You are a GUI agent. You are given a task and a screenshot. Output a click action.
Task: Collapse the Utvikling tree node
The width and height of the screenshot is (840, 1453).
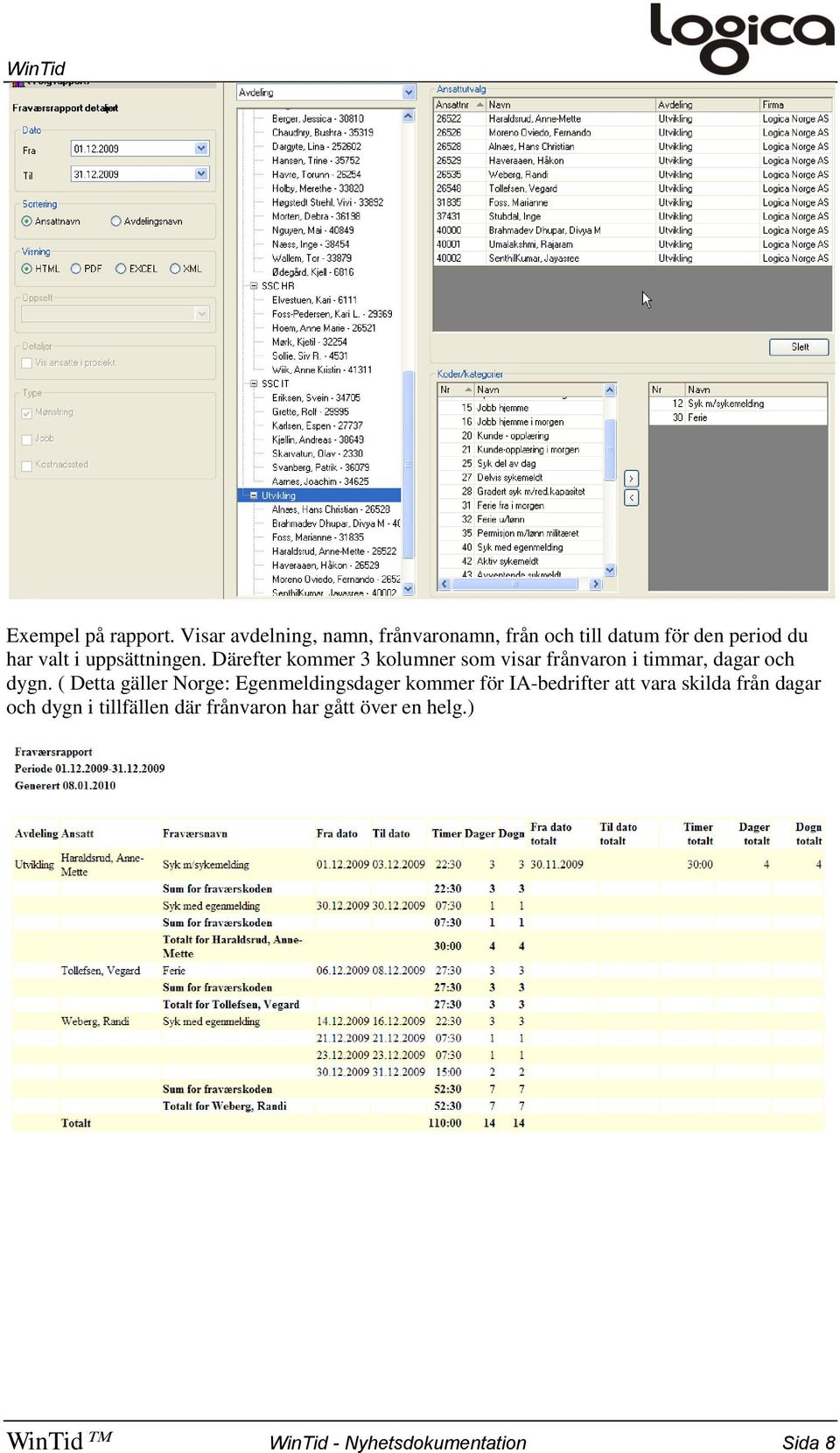[x=254, y=495]
